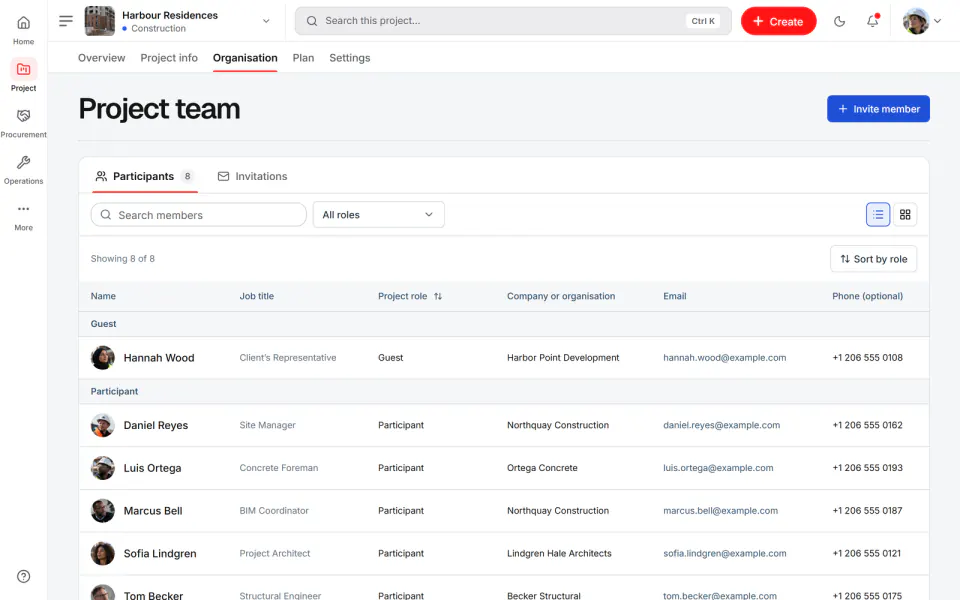
Task: Toggle the hamburger sidebar menu
Action: (66, 21)
